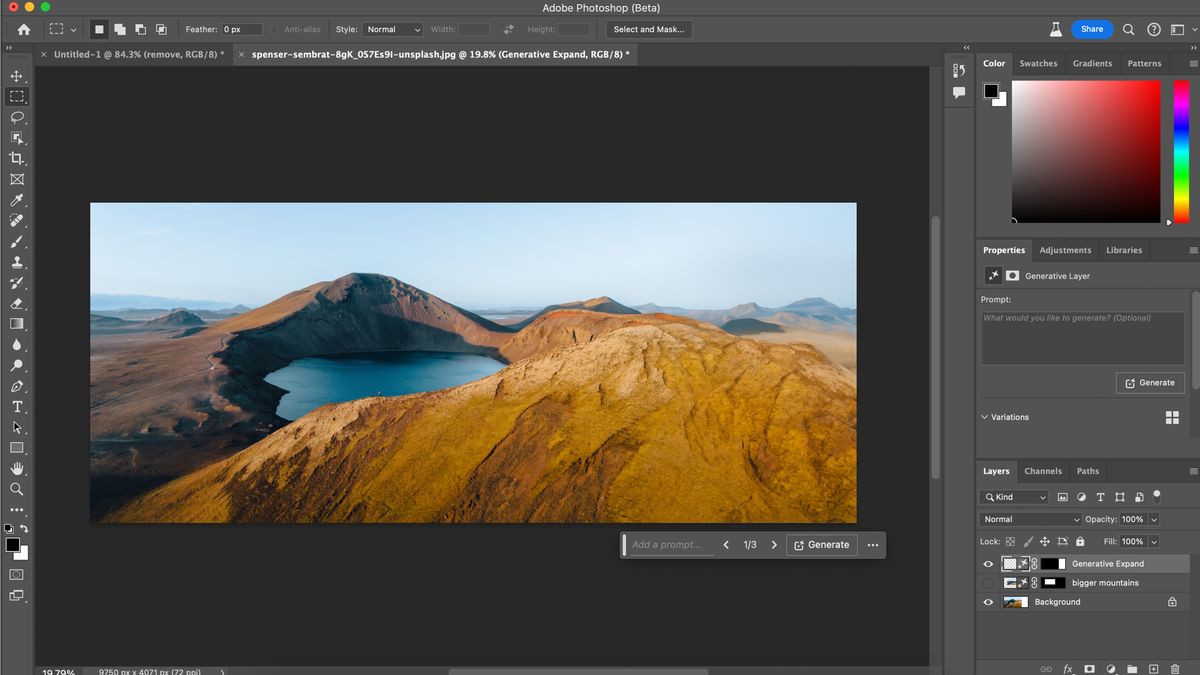Click the Add layer mask icon
Image resolution: width=1200 pixels, height=675 pixels.
(x=1090, y=669)
